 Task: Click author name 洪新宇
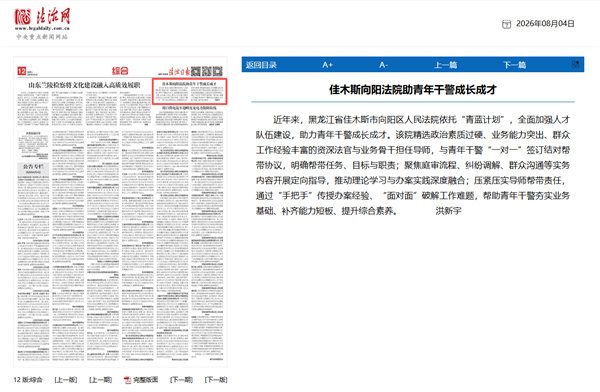pyautogui.click(x=448, y=211)
